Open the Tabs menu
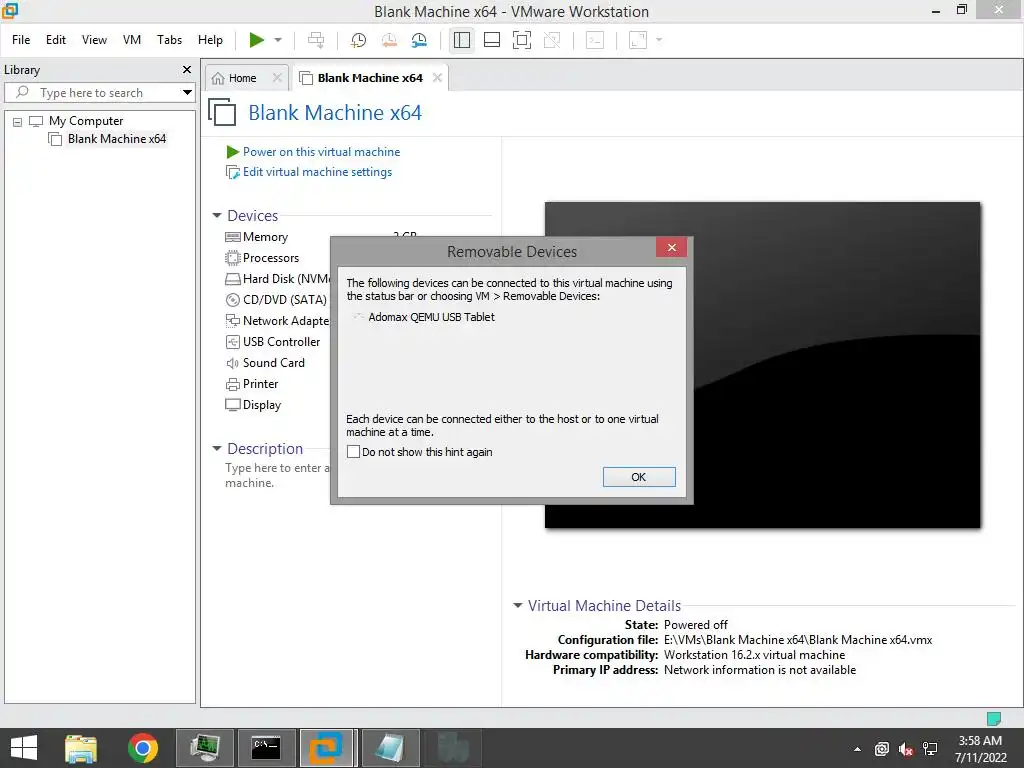Viewport: 1024px width, 768px height. [x=169, y=40]
